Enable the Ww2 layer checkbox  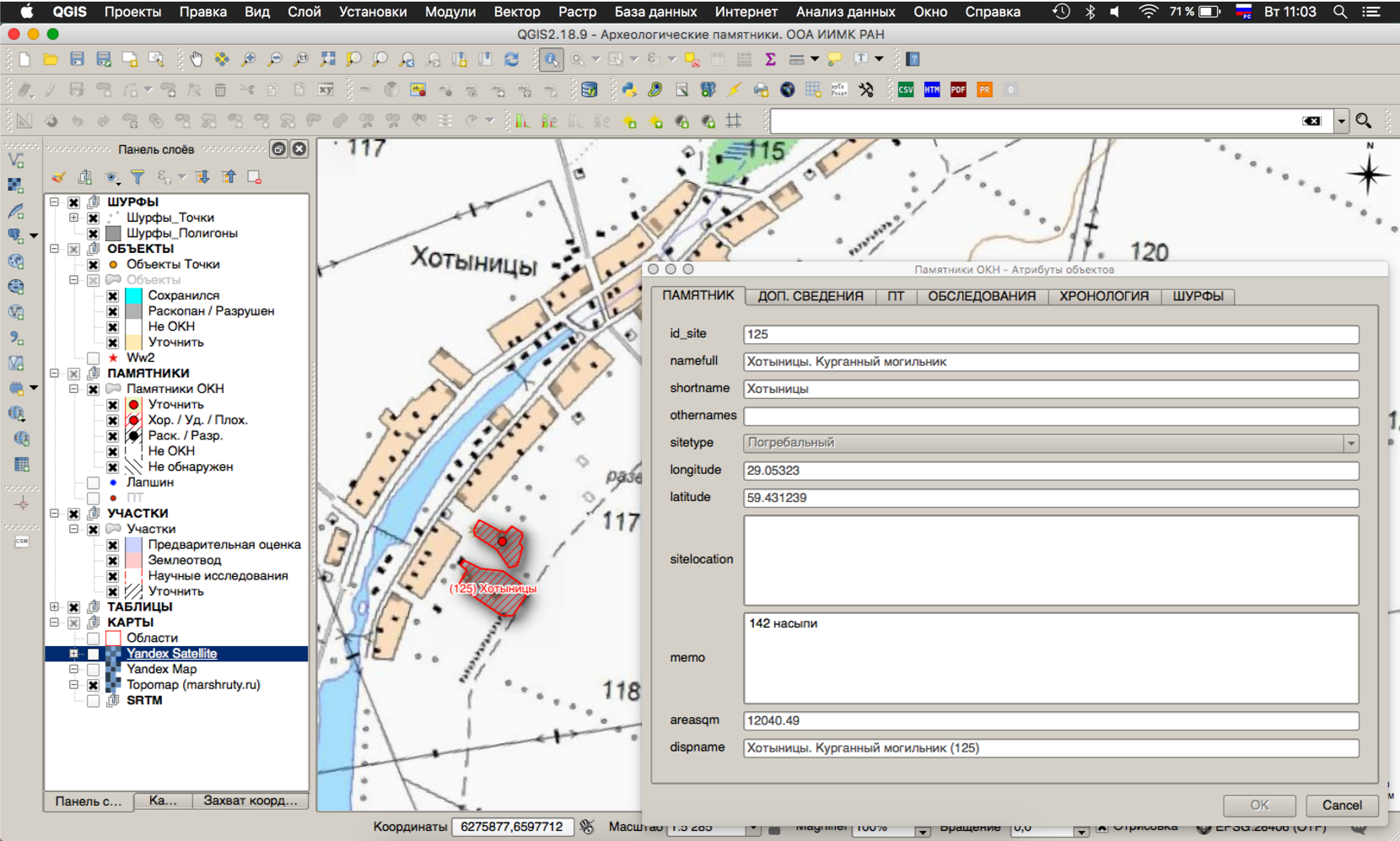[x=94, y=358]
